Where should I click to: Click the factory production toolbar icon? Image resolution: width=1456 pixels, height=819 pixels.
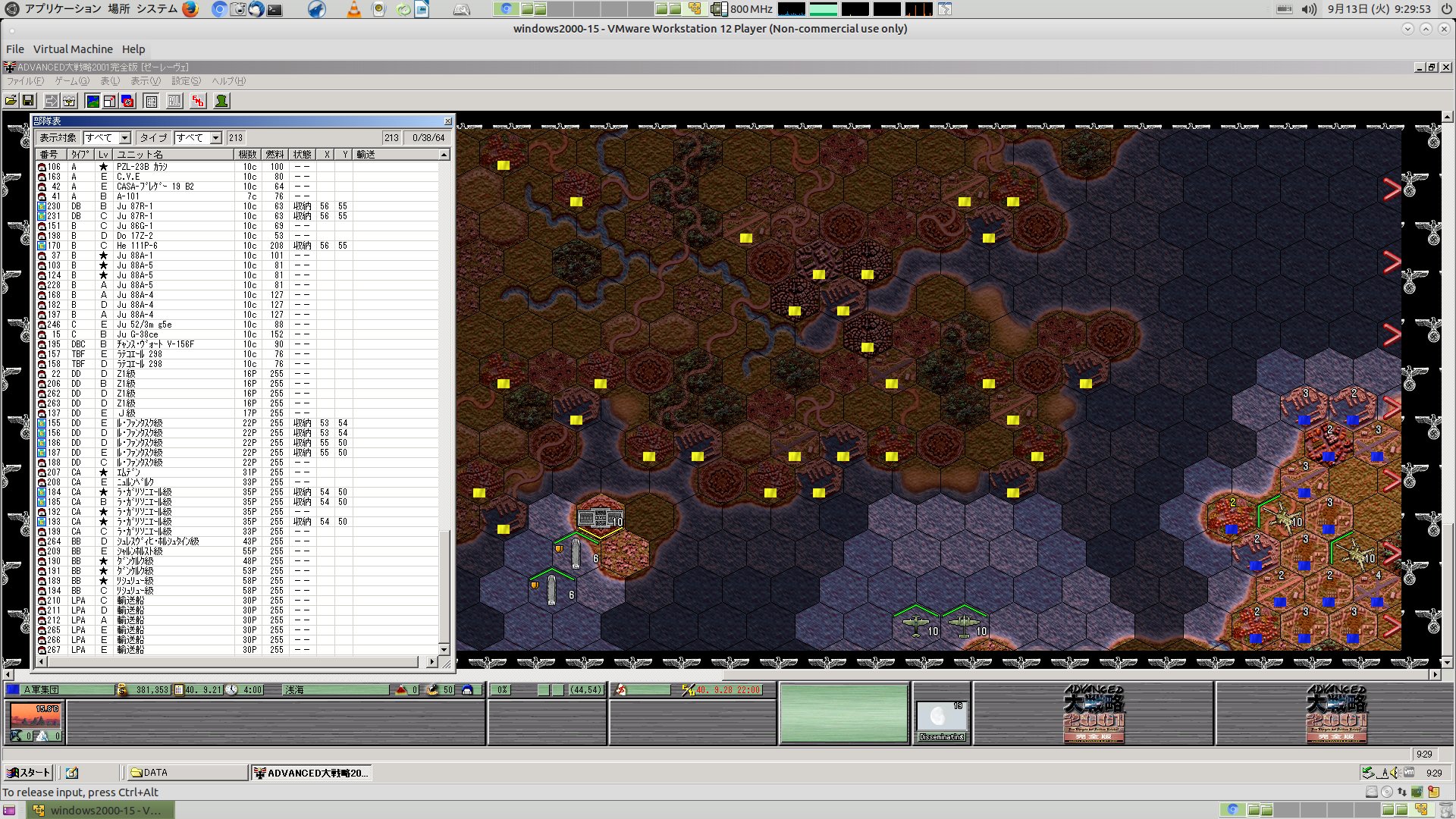point(69,101)
